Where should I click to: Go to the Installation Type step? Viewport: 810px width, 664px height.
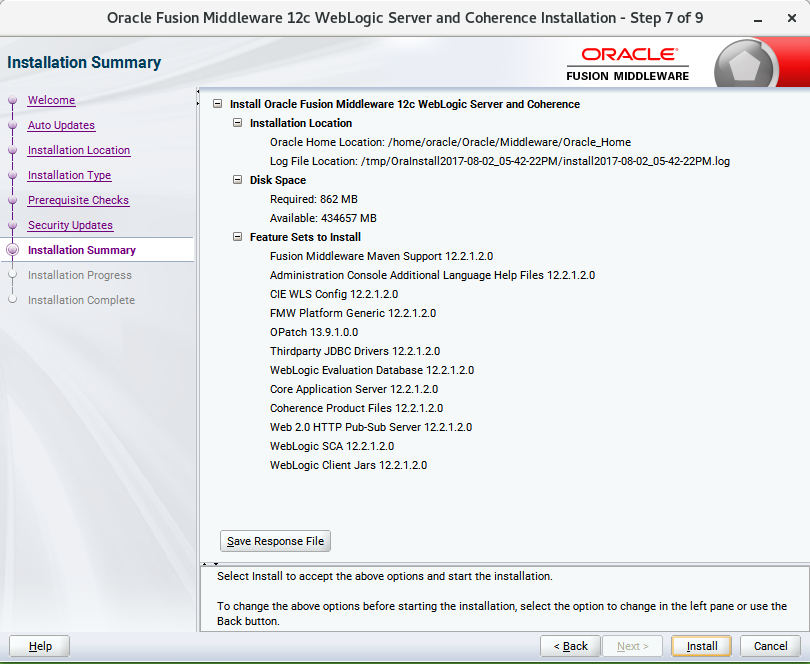point(69,175)
